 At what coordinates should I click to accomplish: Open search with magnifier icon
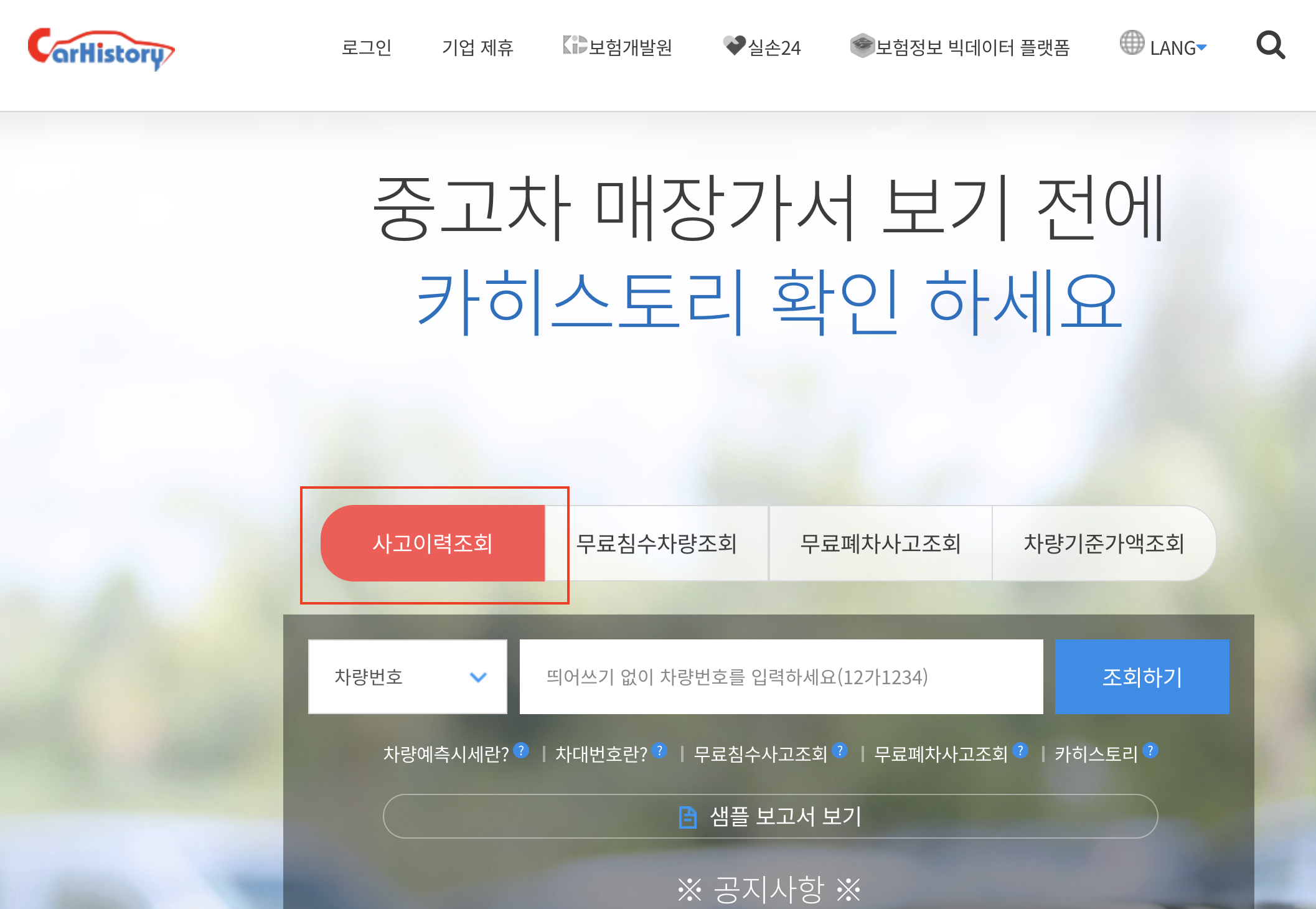(1270, 45)
